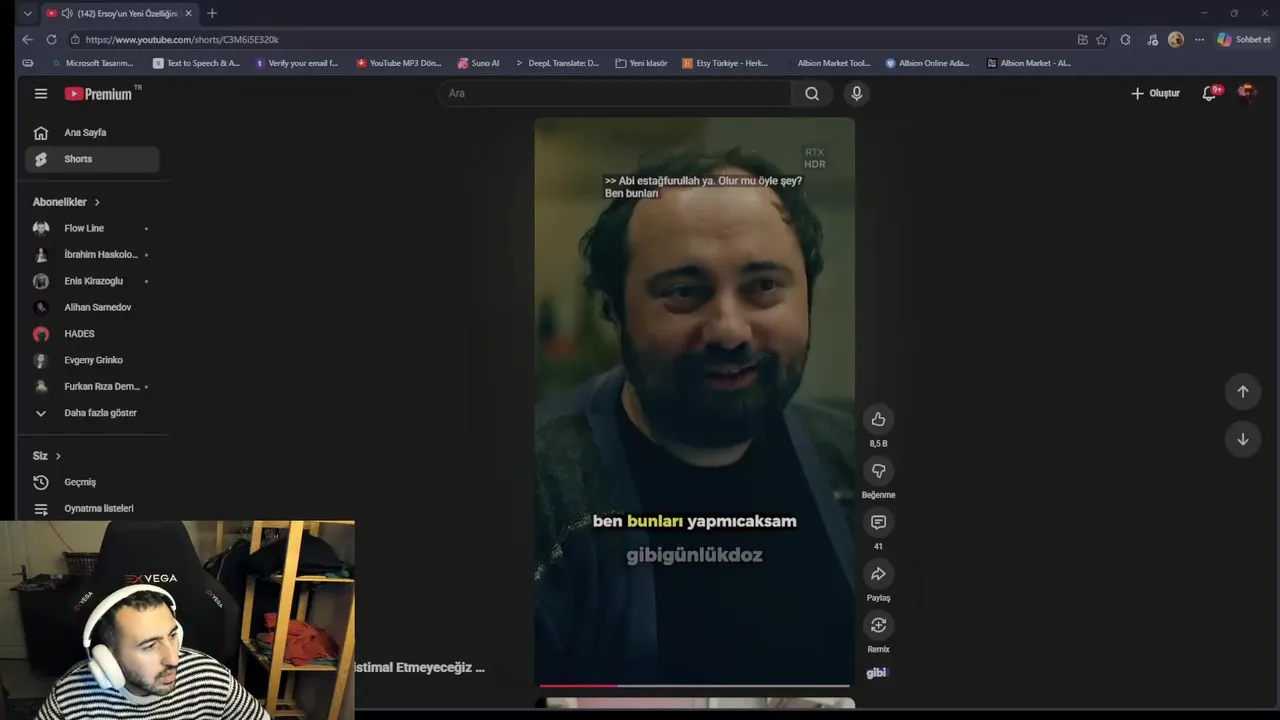The image size is (1280, 720).
Task: Expand the tab search dropdown arrow
Action: click(27, 13)
